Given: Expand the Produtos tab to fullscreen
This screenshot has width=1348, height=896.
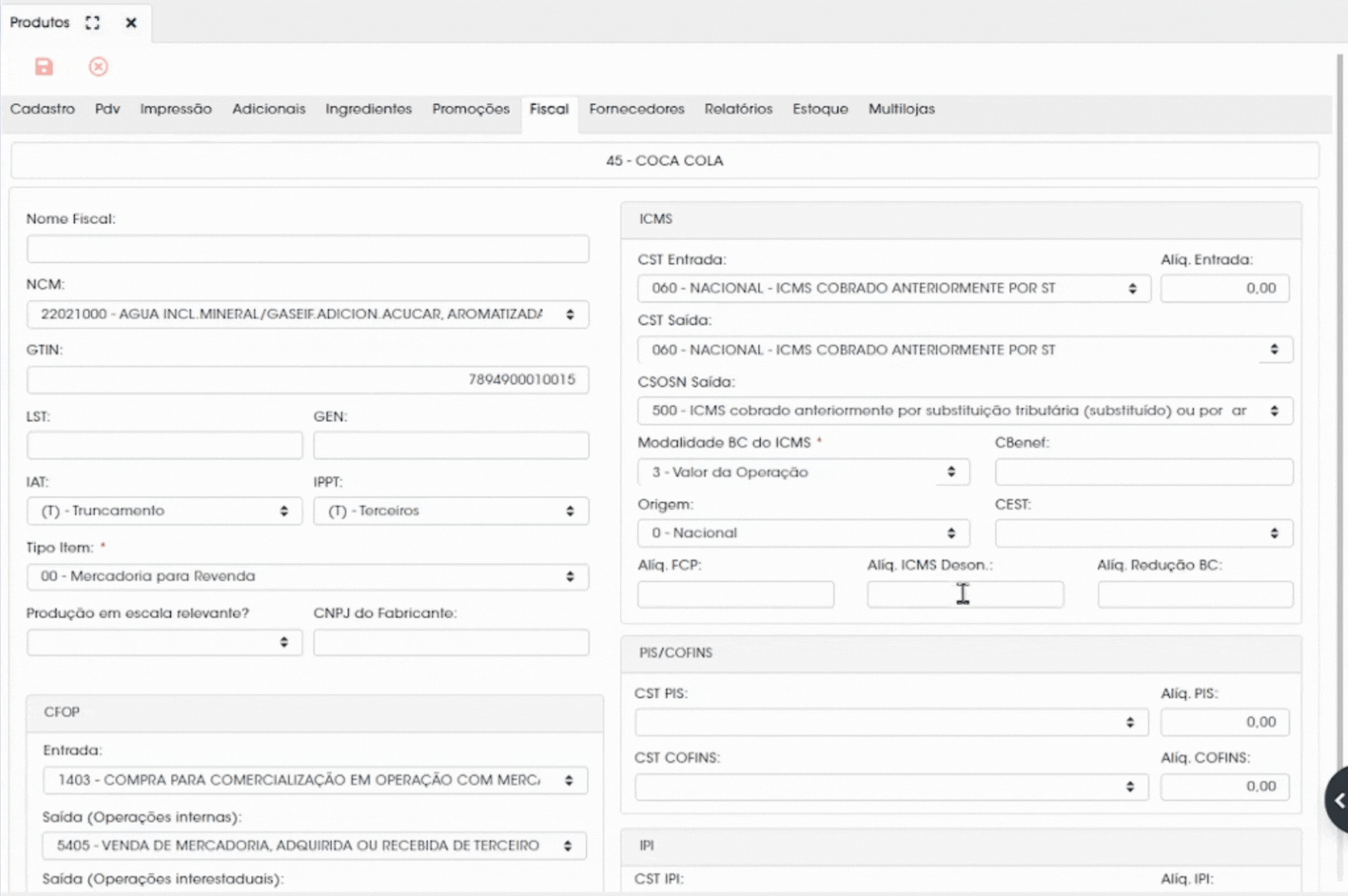Looking at the screenshot, I should click(92, 22).
